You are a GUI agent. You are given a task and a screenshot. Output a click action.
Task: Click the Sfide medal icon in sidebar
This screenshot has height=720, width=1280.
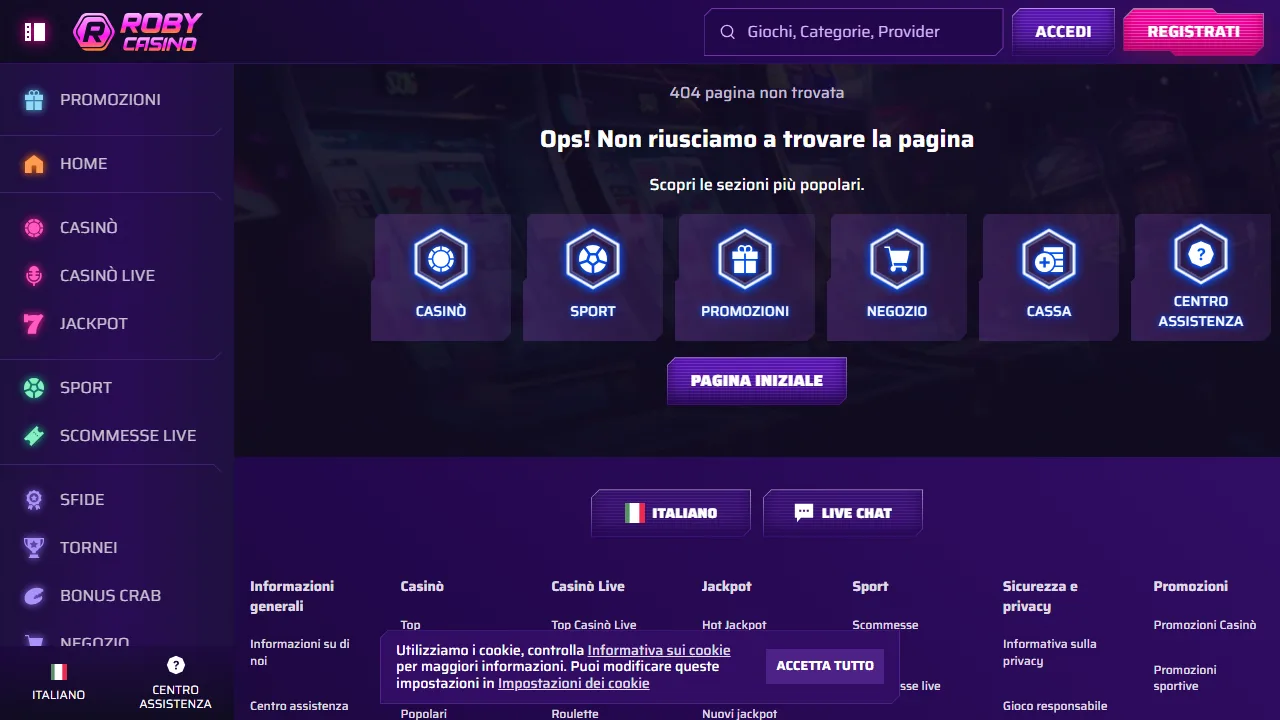click(34, 500)
